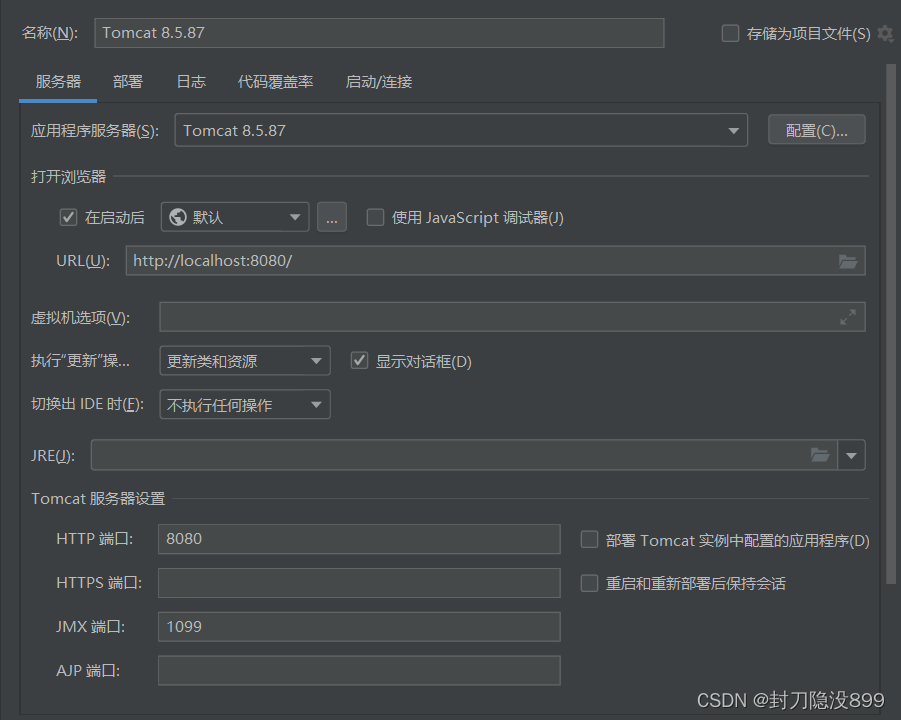Disable the 显示对话框 checkbox
901x720 pixels.
click(x=360, y=361)
